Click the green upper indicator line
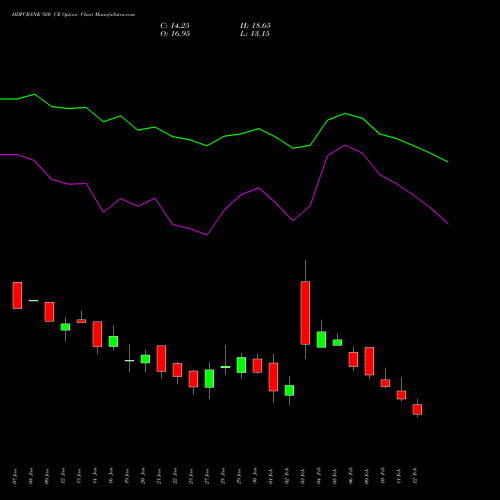Image resolution: width=500 pixels, height=500 pixels. [x=224, y=136]
